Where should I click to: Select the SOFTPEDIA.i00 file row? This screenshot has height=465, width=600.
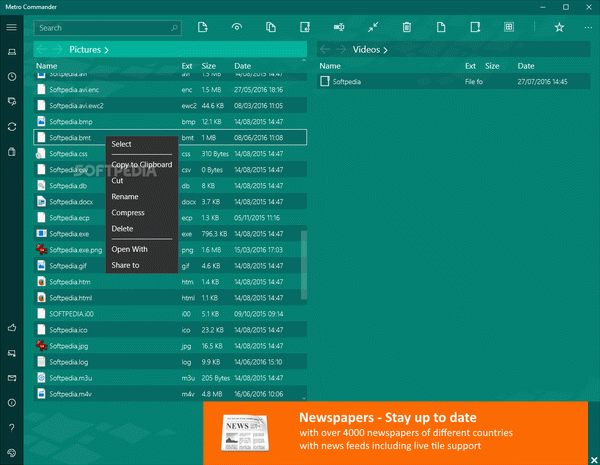[x=170, y=314]
